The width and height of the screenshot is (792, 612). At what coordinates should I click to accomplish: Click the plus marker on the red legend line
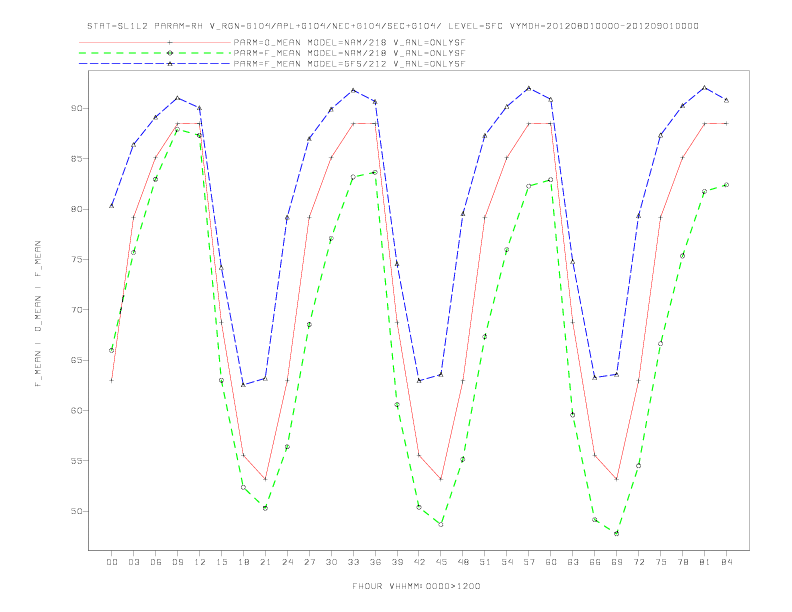click(170, 42)
